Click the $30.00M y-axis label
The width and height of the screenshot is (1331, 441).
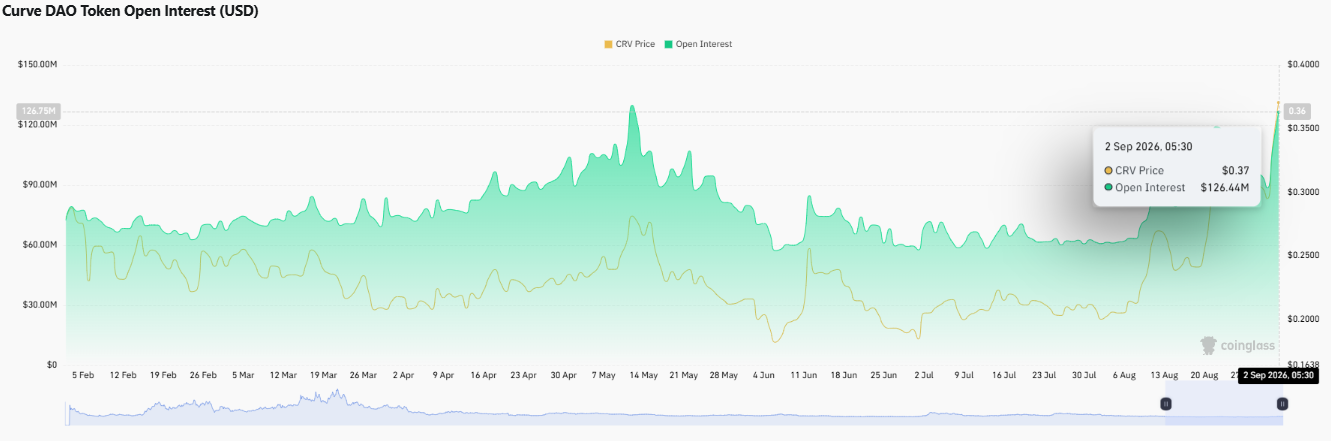[40, 305]
